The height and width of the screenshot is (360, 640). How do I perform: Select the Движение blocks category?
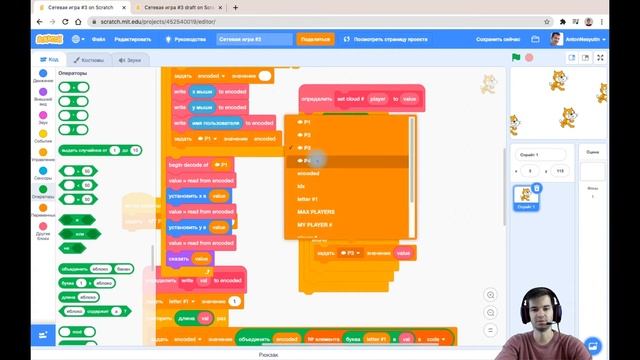43,76
